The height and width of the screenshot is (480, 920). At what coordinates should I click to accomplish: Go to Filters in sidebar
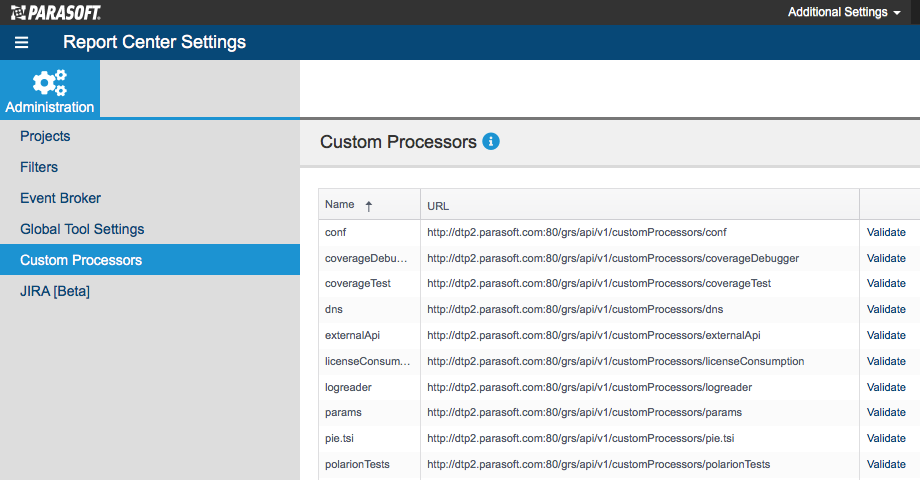coord(39,167)
